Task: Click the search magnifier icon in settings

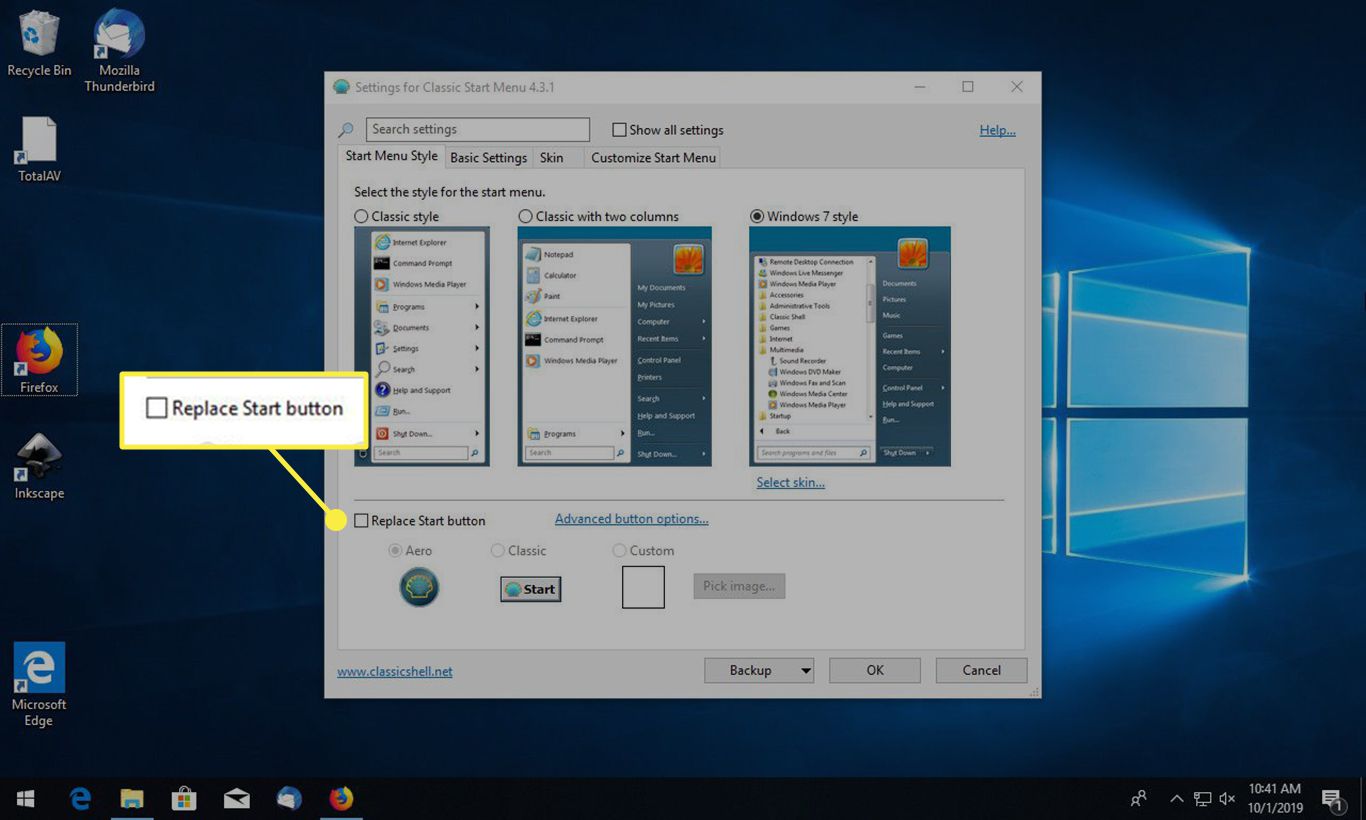Action: click(346, 130)
